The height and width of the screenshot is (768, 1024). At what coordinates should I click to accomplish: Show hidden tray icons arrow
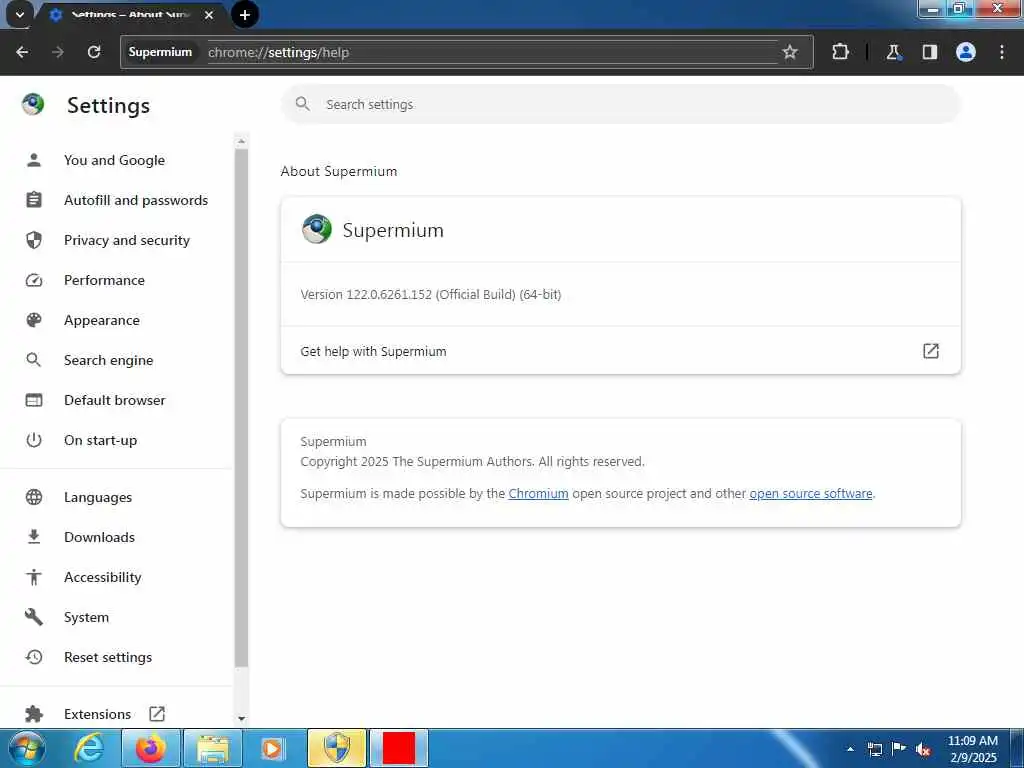[850, 749]
